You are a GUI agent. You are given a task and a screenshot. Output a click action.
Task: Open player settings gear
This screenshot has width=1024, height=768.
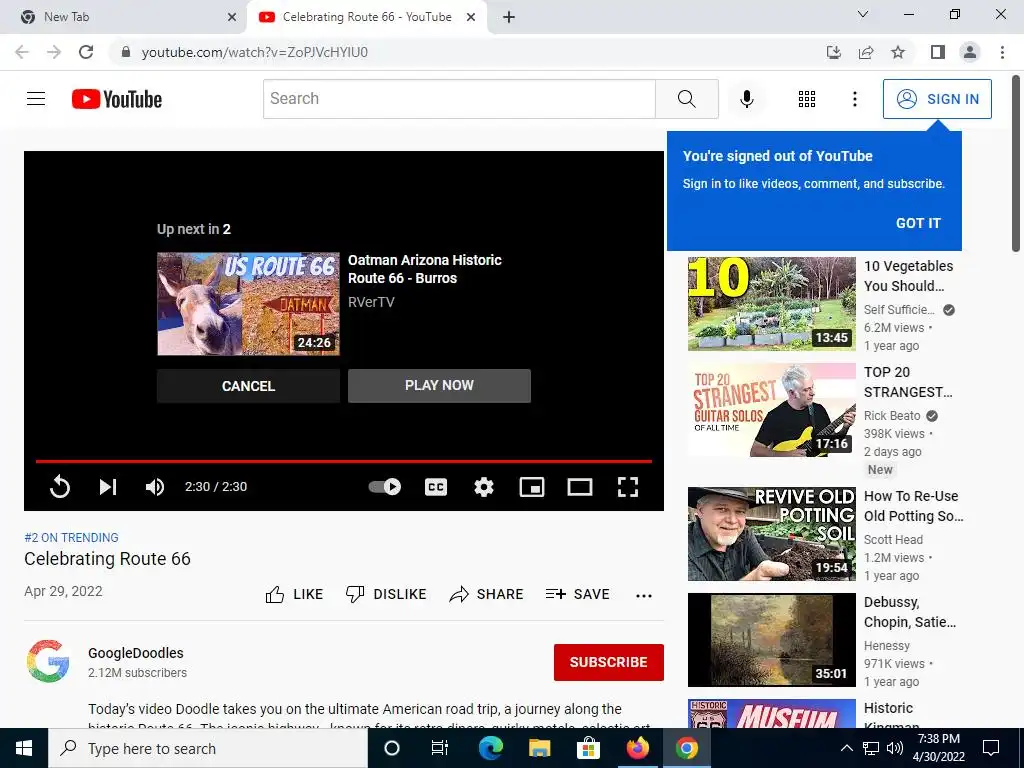tap(483, 487)
